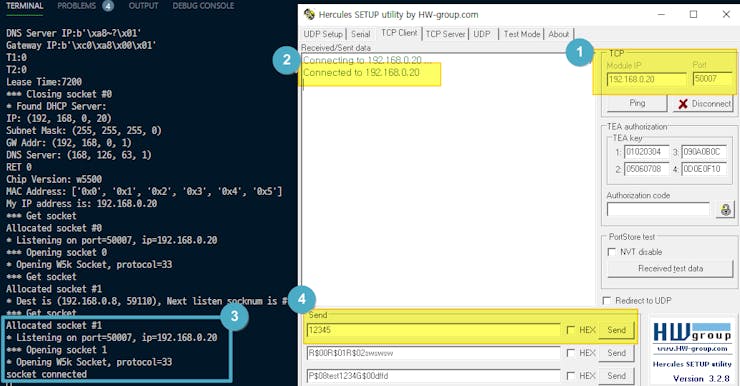Click the Received test data button
The width and height of the screenshot is (740, 386).
pyautogui.click(x=670, y=269)
